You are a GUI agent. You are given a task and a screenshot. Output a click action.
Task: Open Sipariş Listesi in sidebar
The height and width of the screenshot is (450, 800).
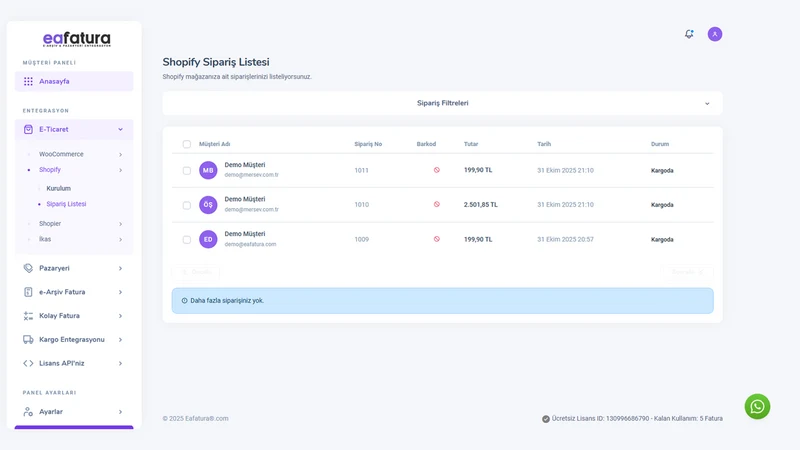pos(66,204)
